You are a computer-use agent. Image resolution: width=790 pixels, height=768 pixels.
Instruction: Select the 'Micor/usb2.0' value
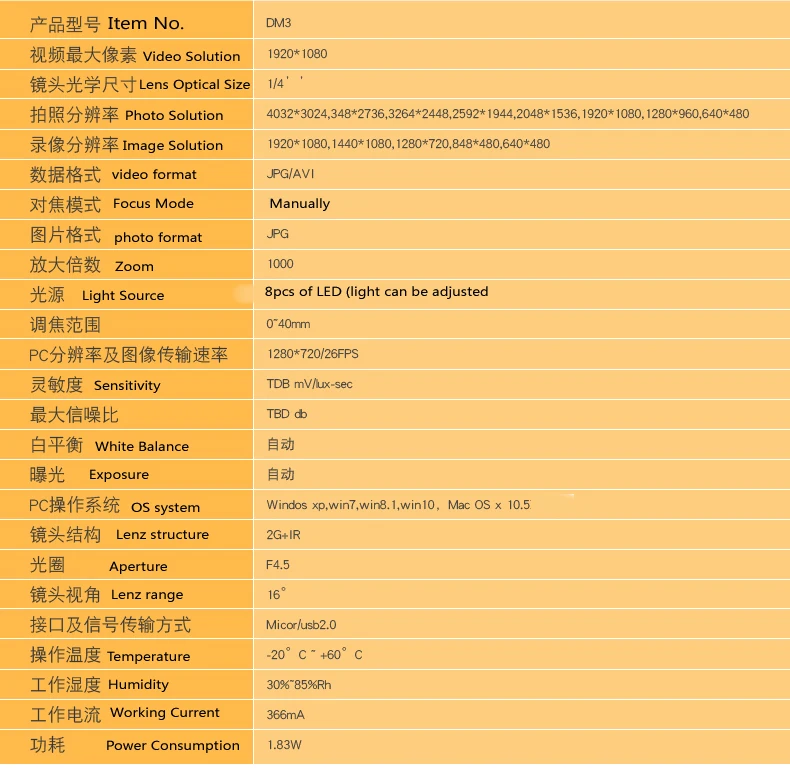coord(301,625)
